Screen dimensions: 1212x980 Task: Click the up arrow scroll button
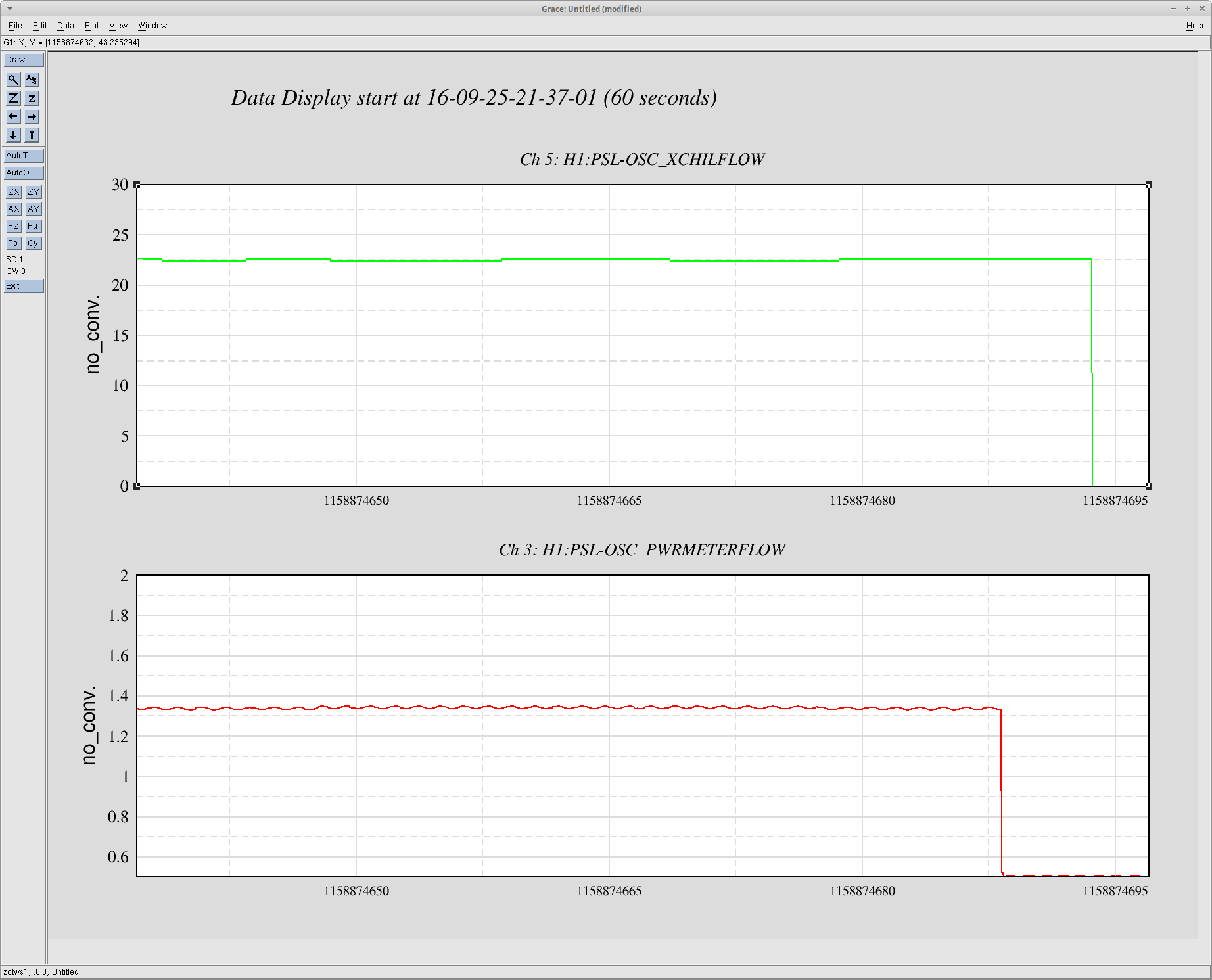coord(32,135)
